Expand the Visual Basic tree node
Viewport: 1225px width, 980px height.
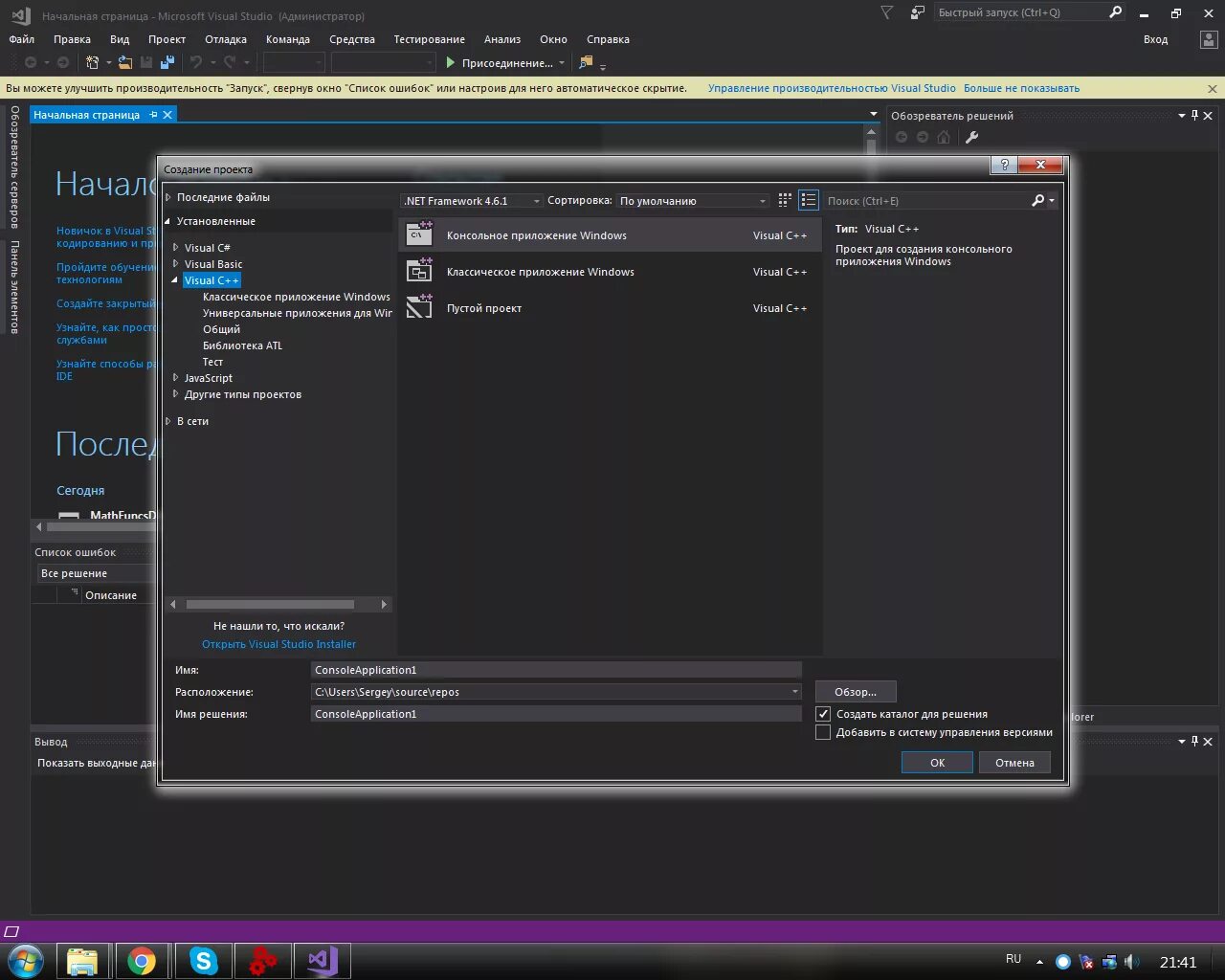coord(176,264)
